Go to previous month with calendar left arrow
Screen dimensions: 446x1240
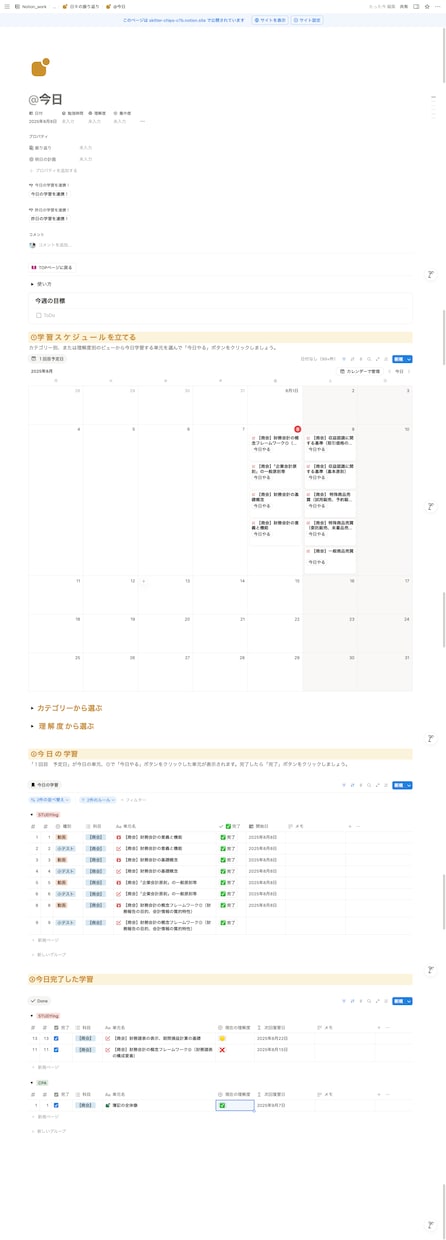388,371
